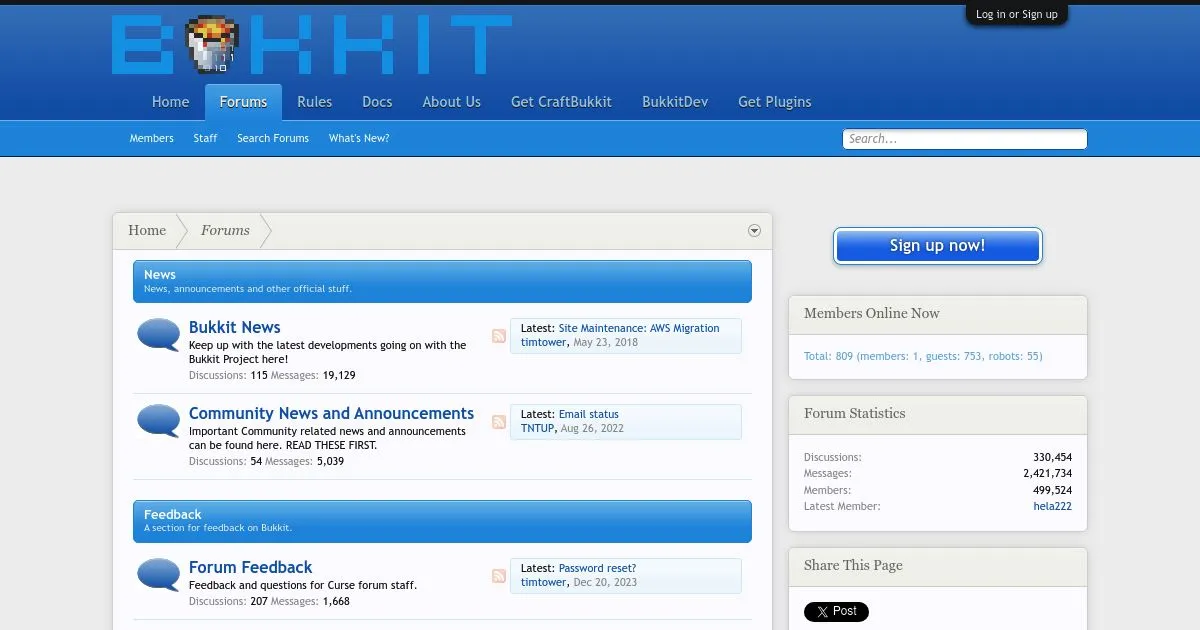Open the Site Maintenance: AWS Migration thread
The height and width of the screenshot is (630, 1200).
[638, 328]
